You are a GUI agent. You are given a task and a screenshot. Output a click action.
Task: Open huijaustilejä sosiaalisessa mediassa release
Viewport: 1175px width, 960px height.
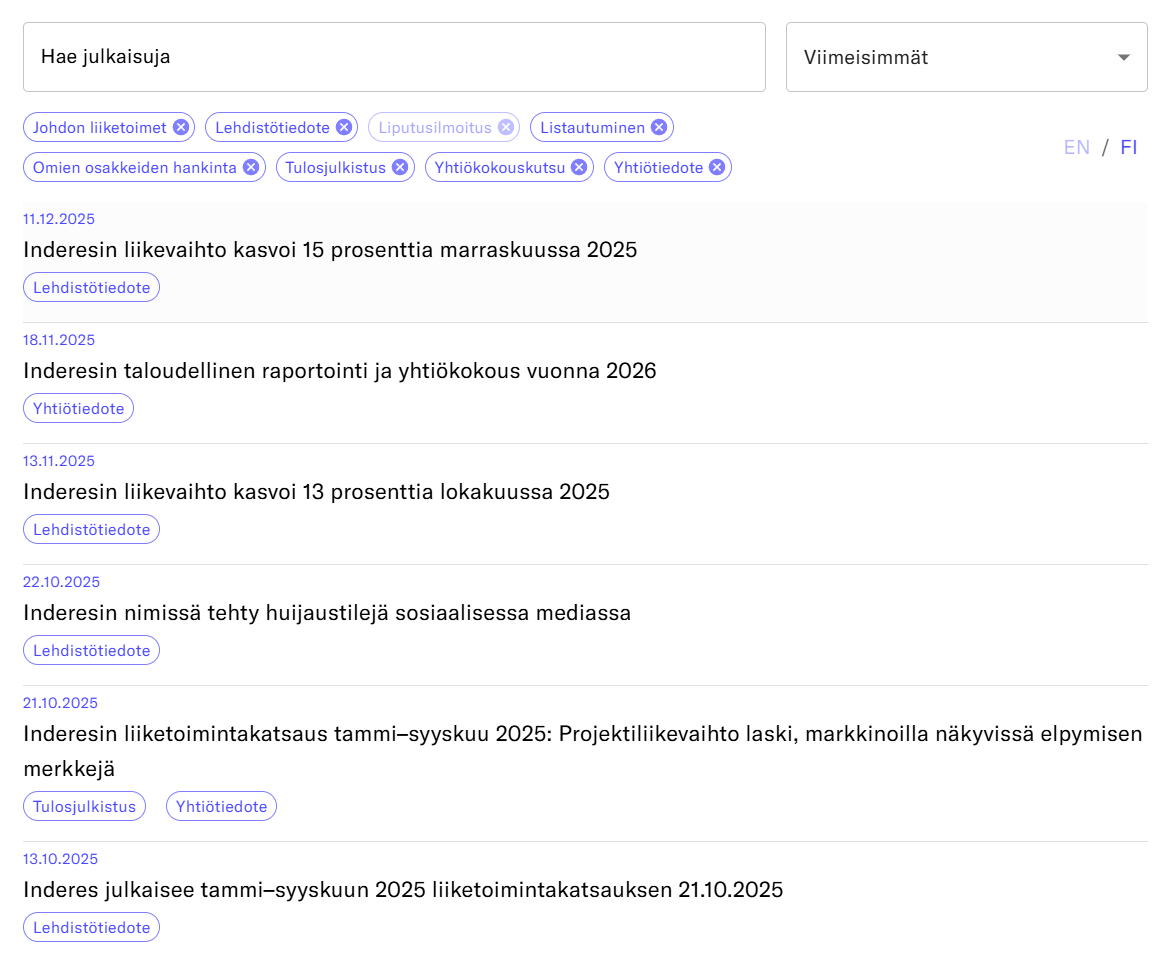(327, 613)
